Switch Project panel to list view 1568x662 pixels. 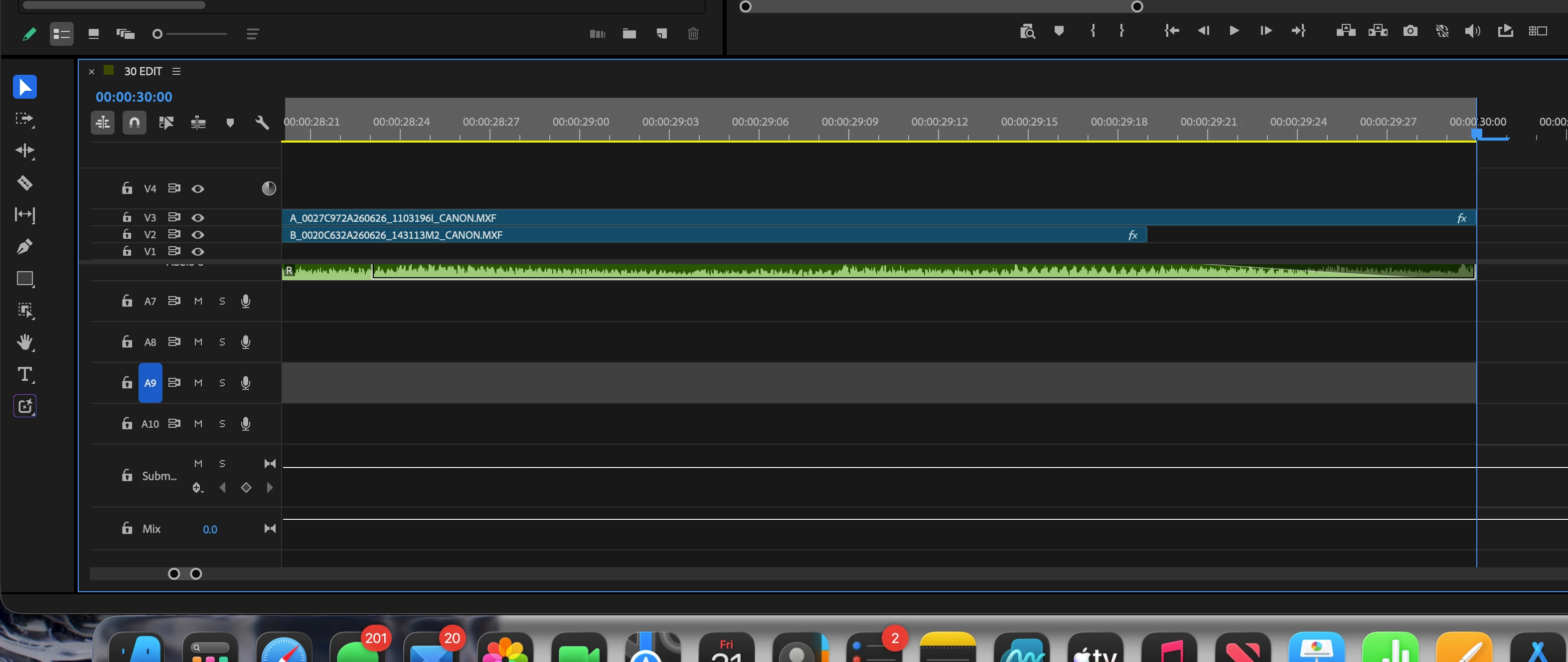(x=61, y=33)
